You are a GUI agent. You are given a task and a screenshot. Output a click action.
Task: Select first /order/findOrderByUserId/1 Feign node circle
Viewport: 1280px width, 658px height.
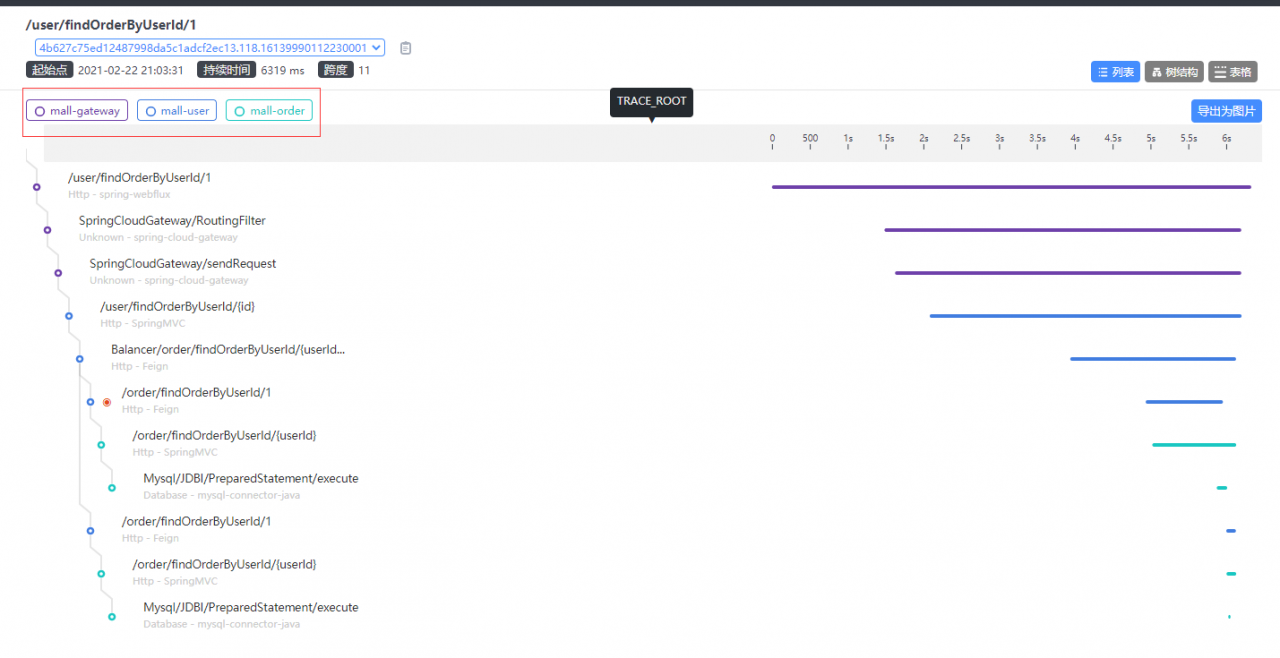[90, 402]
